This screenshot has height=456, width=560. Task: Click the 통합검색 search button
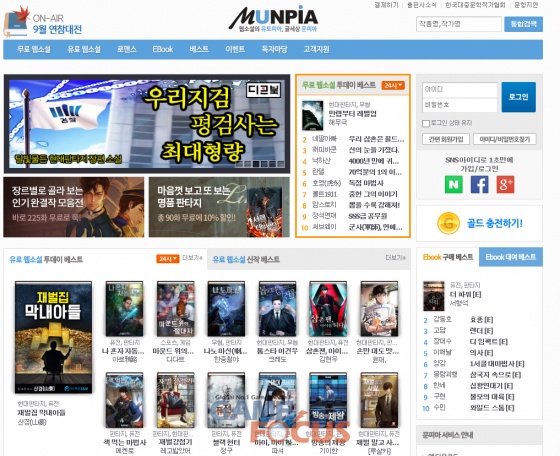coord(524,24)
